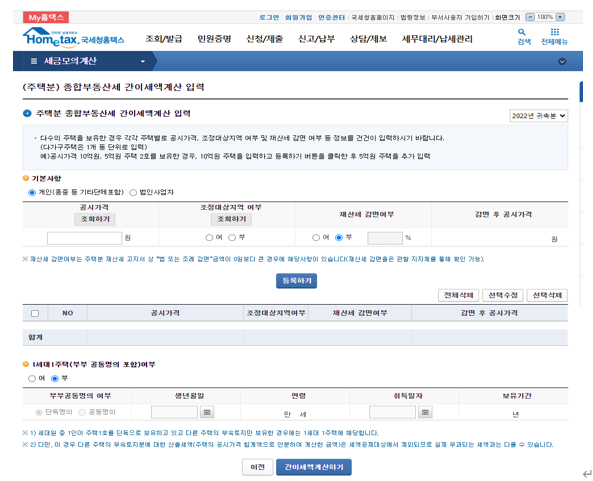Choose 여 for 조정대상지역 여부
This screenshot has width=593, height=481.
tap(209, 237)
